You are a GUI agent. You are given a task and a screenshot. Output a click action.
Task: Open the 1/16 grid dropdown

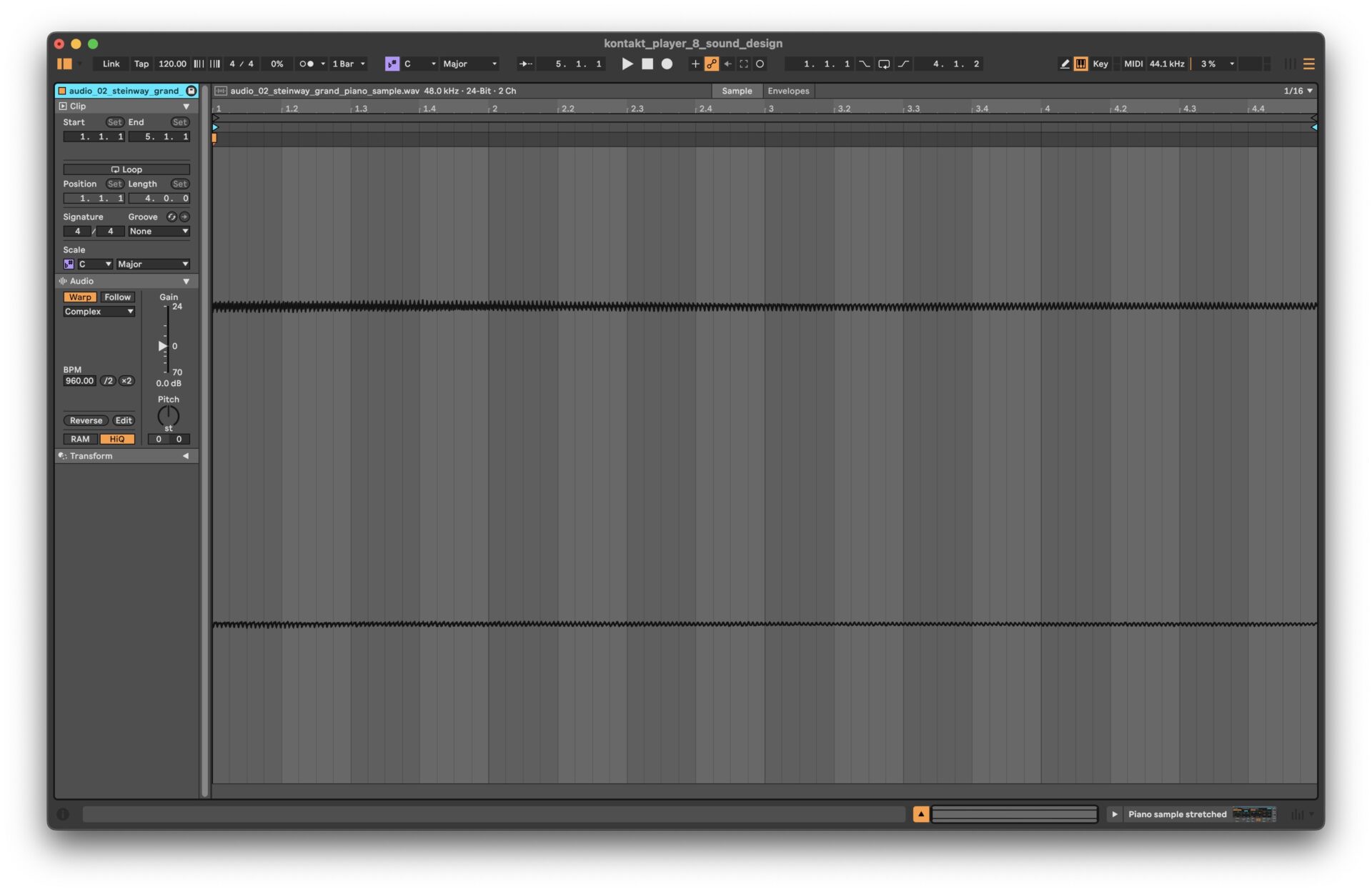click(x=1296, y=91)
